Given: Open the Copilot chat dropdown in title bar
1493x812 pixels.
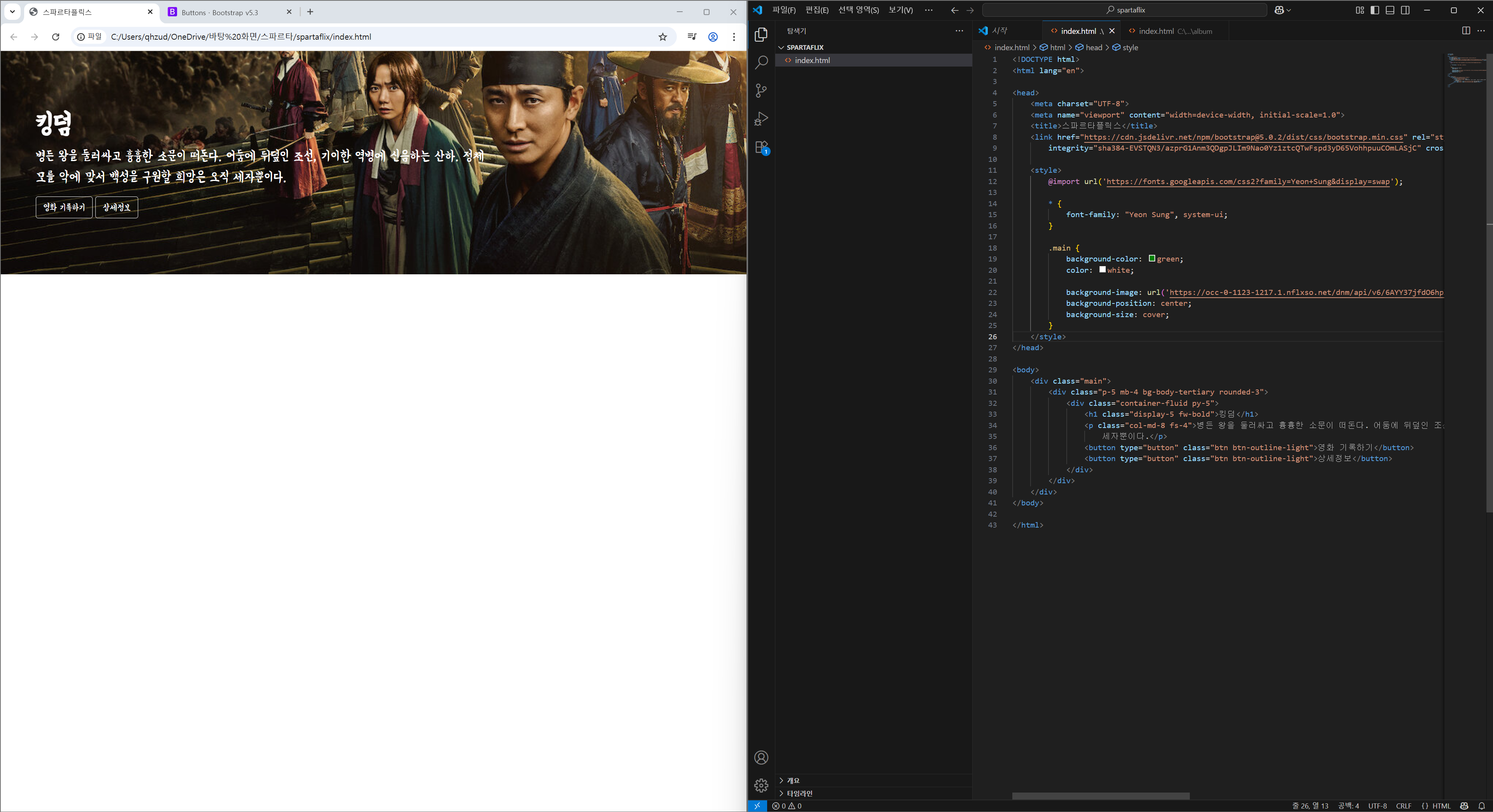Looking at the screenshot, I should point(1282,10).
